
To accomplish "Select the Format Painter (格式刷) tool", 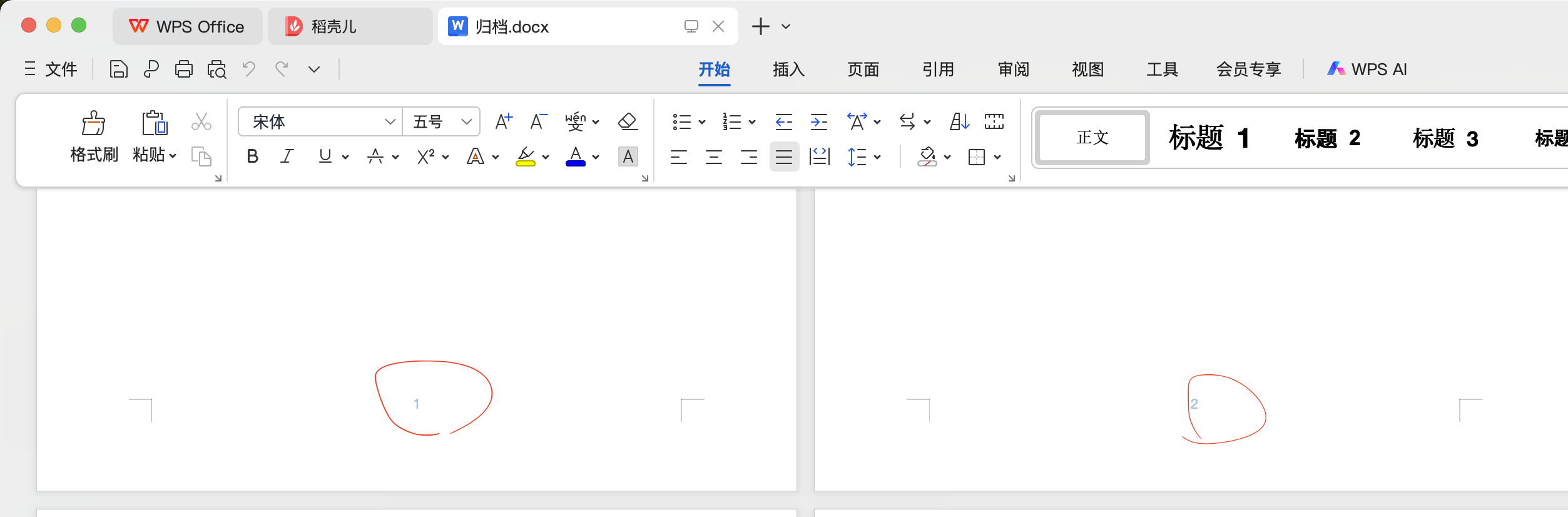I will click(94, 136).
